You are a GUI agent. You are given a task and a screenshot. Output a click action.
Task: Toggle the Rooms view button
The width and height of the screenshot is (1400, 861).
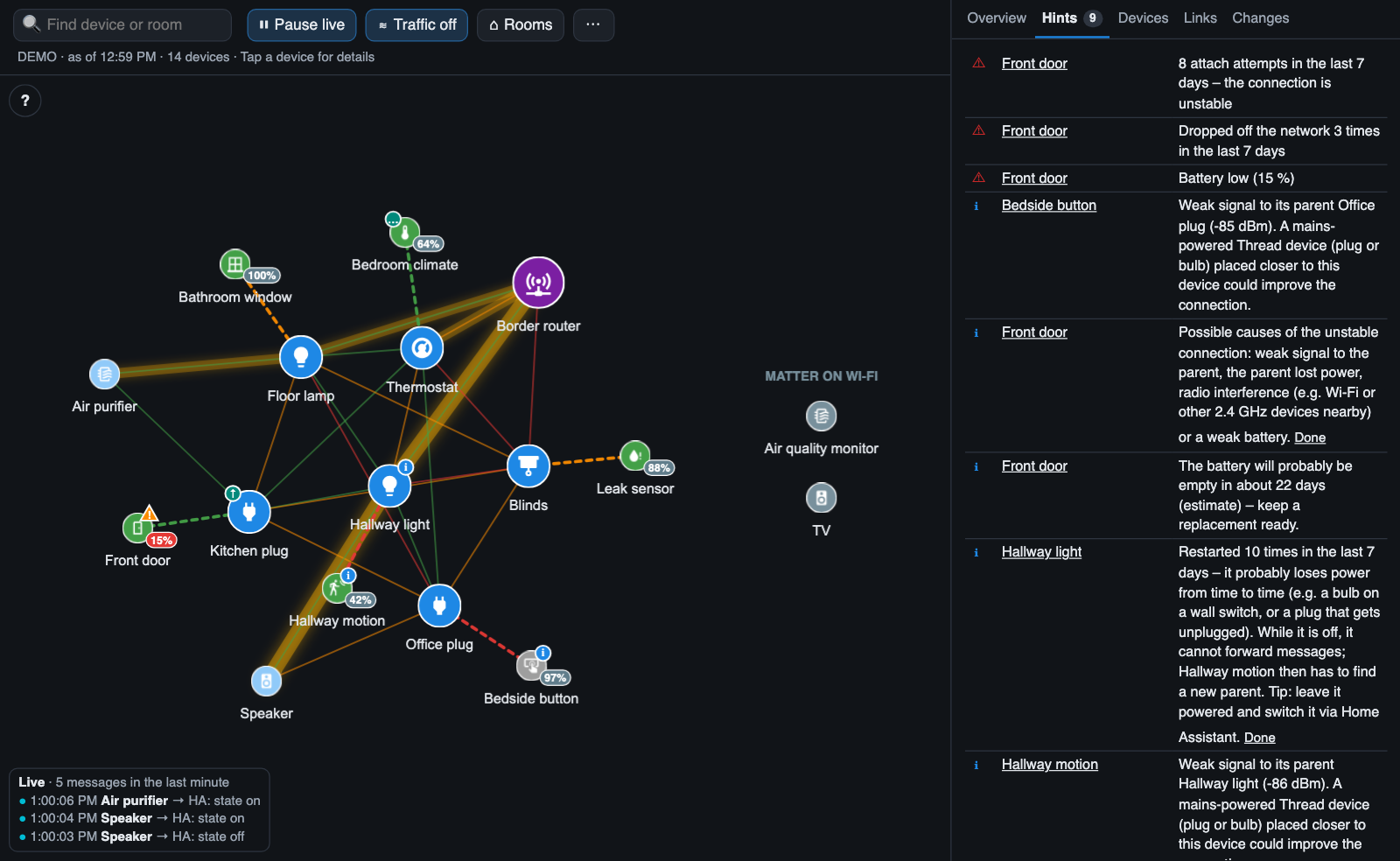click(521, 25)
